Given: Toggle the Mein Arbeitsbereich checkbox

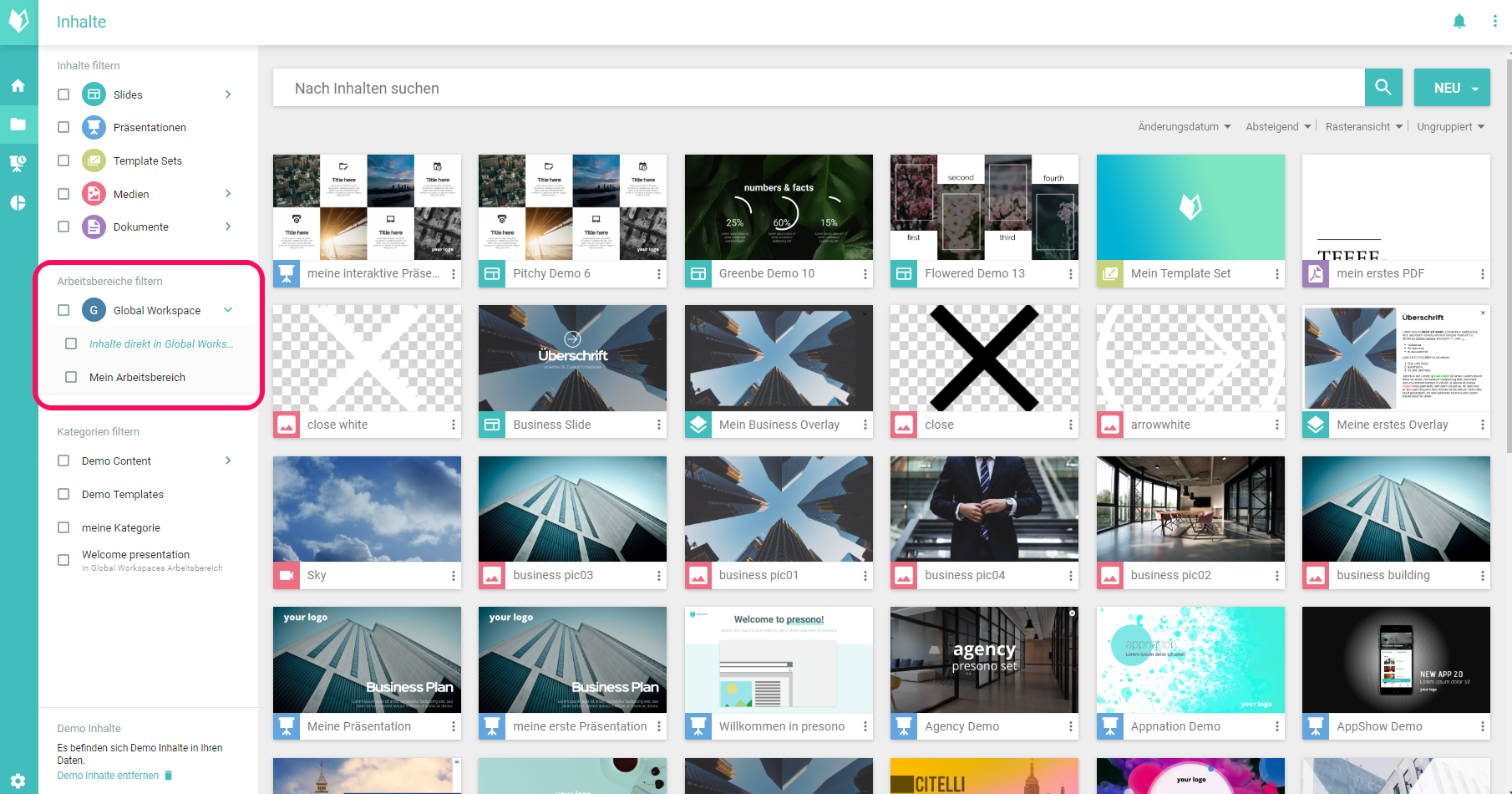Looking at the screenshot, I should pyautogui.click(x=71, y=377).
